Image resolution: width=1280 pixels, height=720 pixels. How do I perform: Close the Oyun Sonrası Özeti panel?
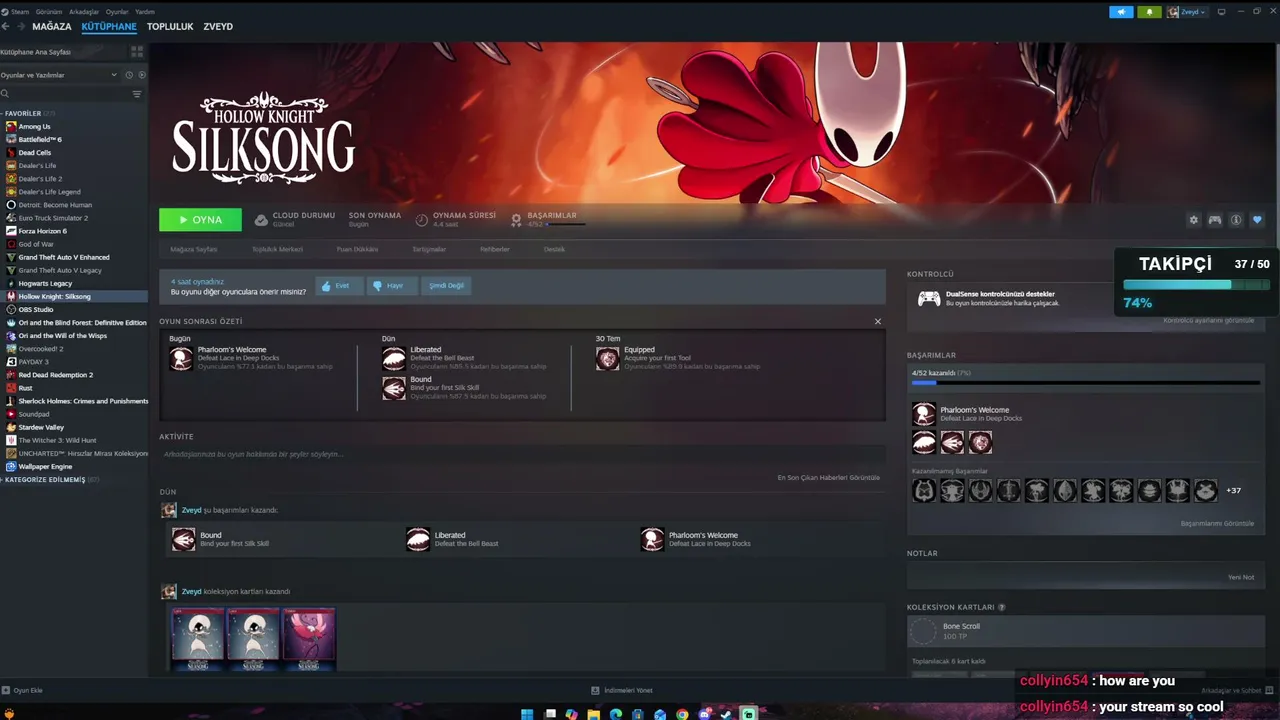point(878,322)
